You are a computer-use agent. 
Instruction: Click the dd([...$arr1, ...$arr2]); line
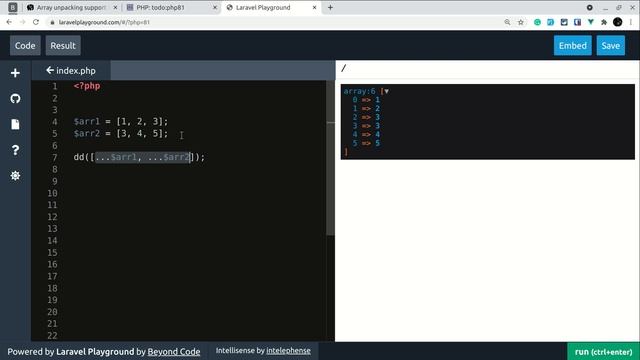[139, 157]
